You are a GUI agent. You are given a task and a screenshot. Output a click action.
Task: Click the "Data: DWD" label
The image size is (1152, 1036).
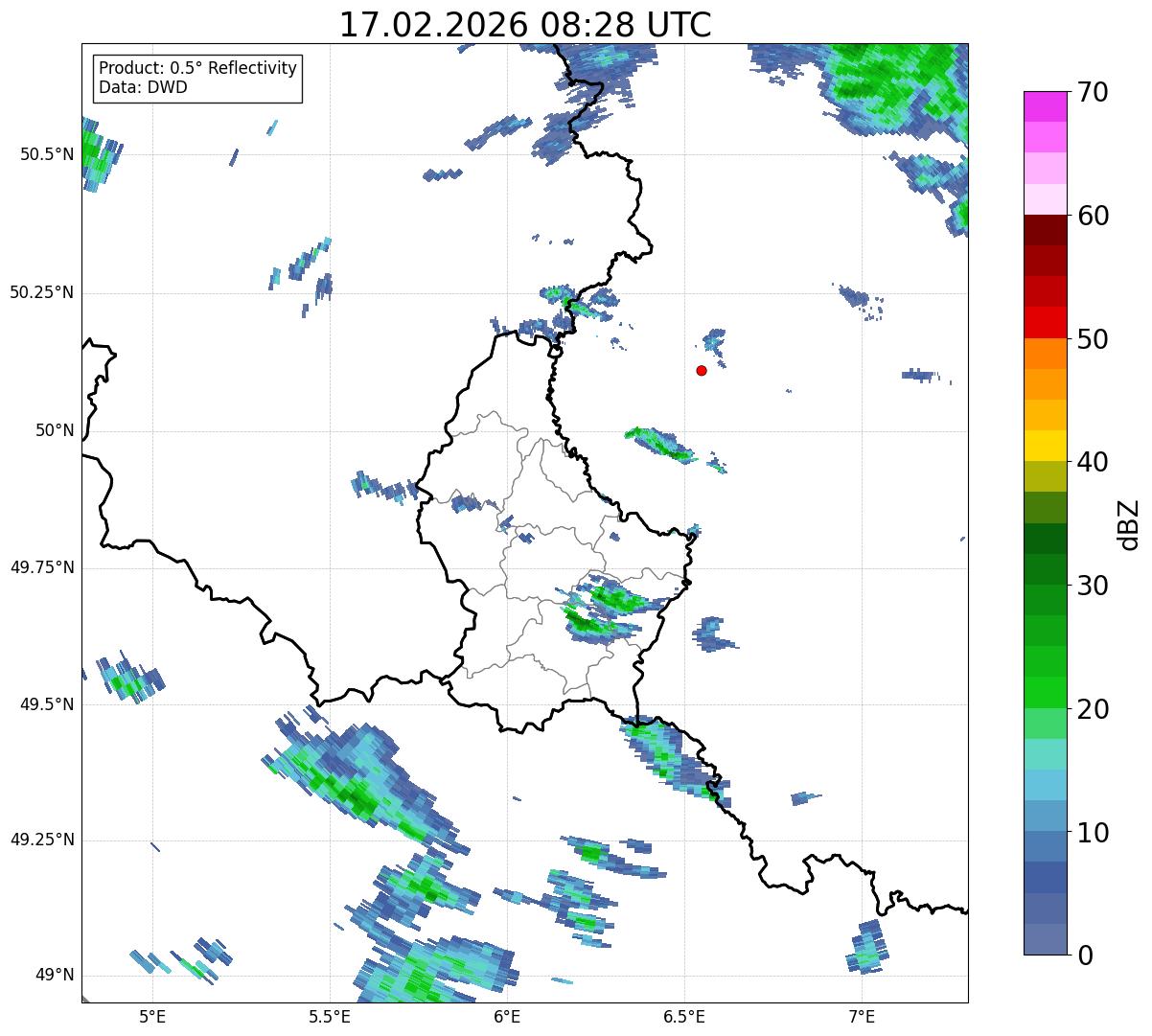click(x=144, y=88)
